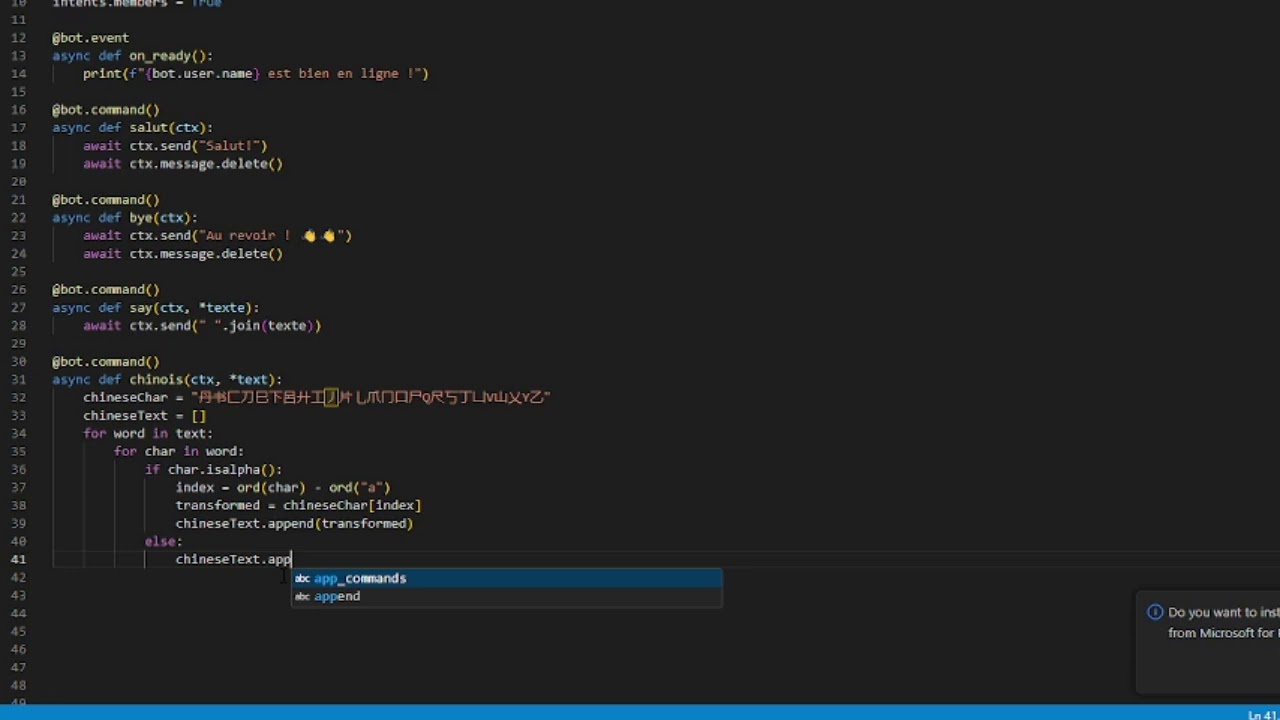Click line number 27 in the gutter
The image size is (1280, 720).
[x=18, y=307]
